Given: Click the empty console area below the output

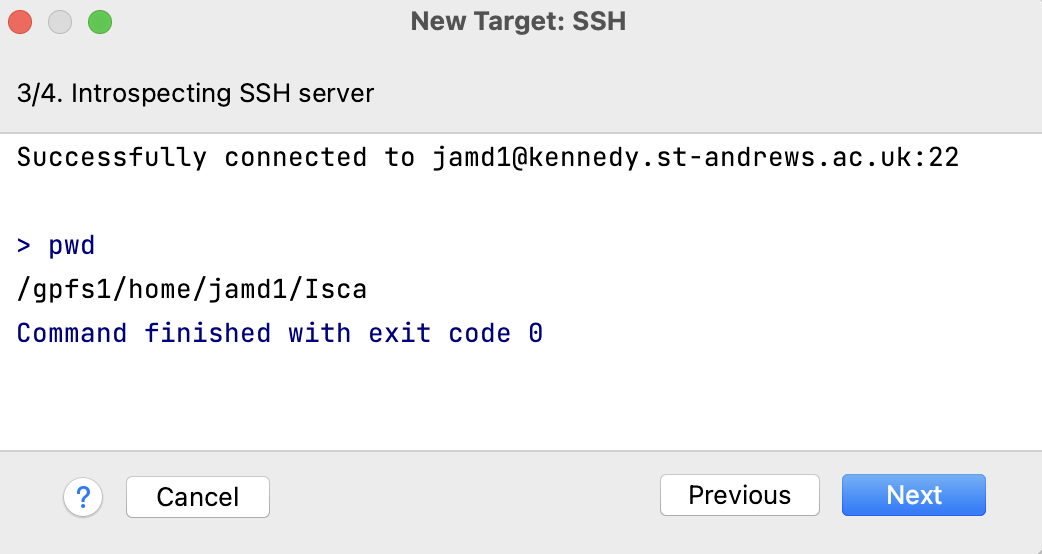Looking at the screenshot, I should point(521,399).
